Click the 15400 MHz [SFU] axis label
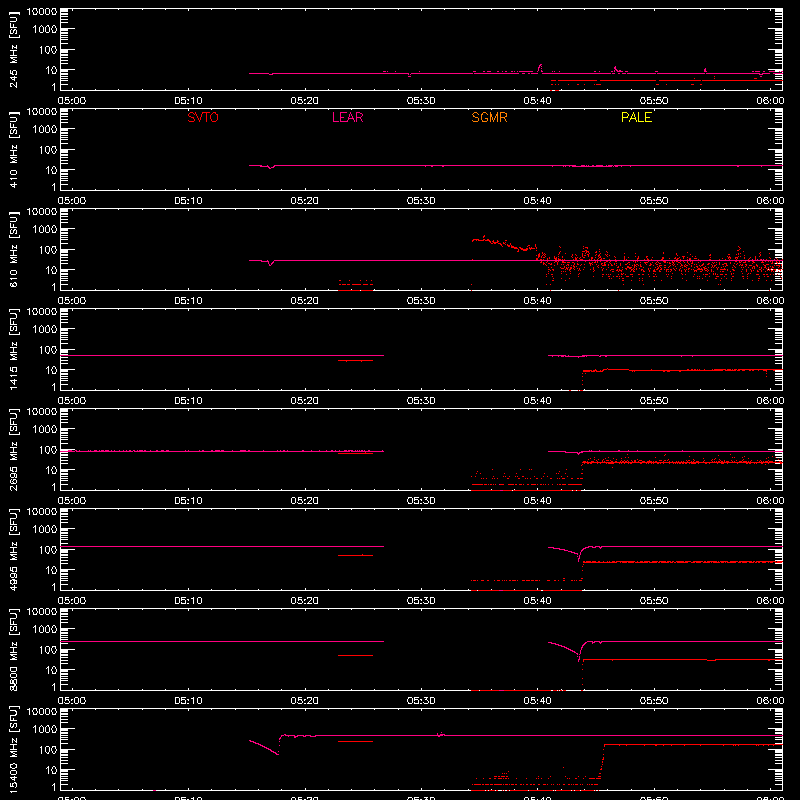Image resolution: width=800 pixels, height=800 pixels. (x=14, y=749)
